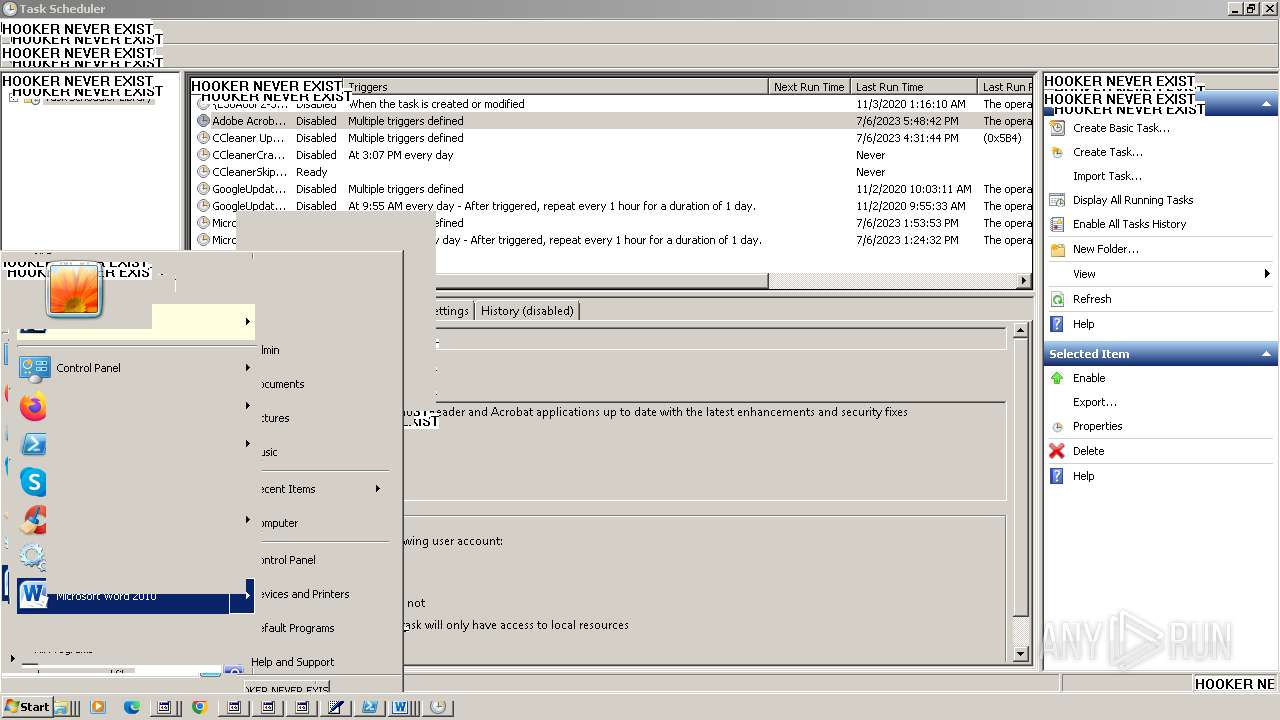Select the CCleanerCra… task row
The image size is (1280, 720).
[612, 155]
